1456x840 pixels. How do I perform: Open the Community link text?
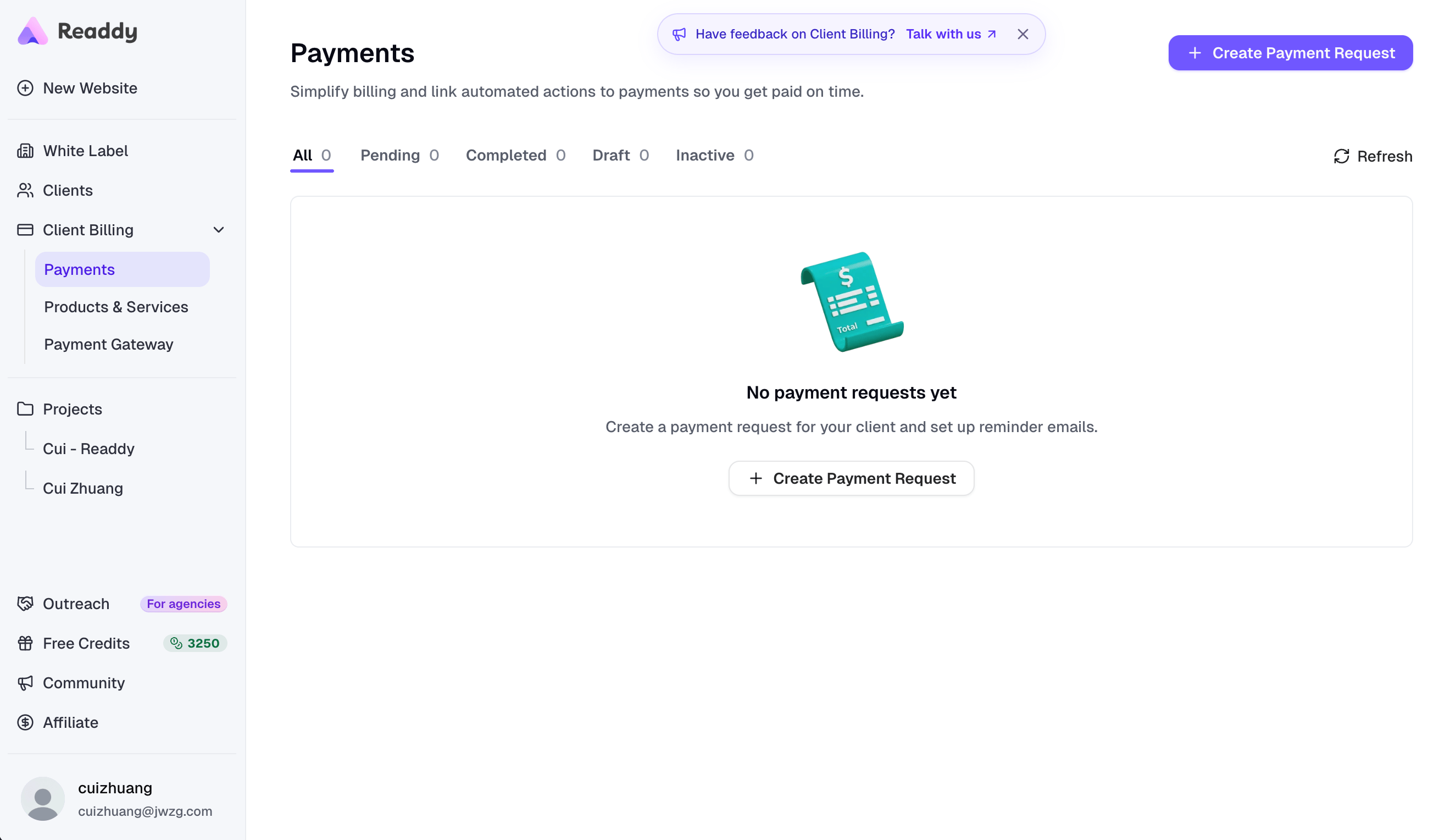[x=84, y=683]
